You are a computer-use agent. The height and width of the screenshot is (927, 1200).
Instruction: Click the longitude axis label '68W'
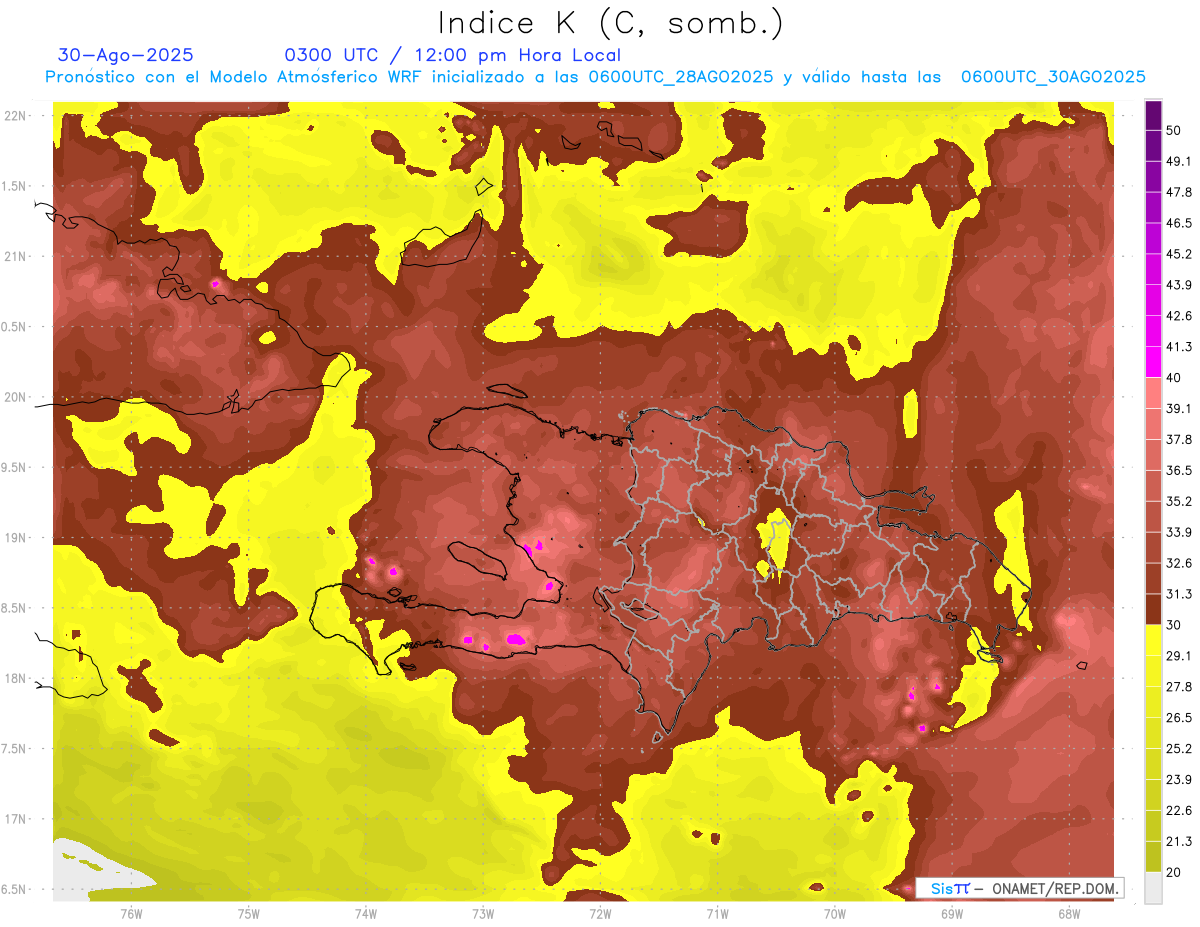(x=1069, y=913)
